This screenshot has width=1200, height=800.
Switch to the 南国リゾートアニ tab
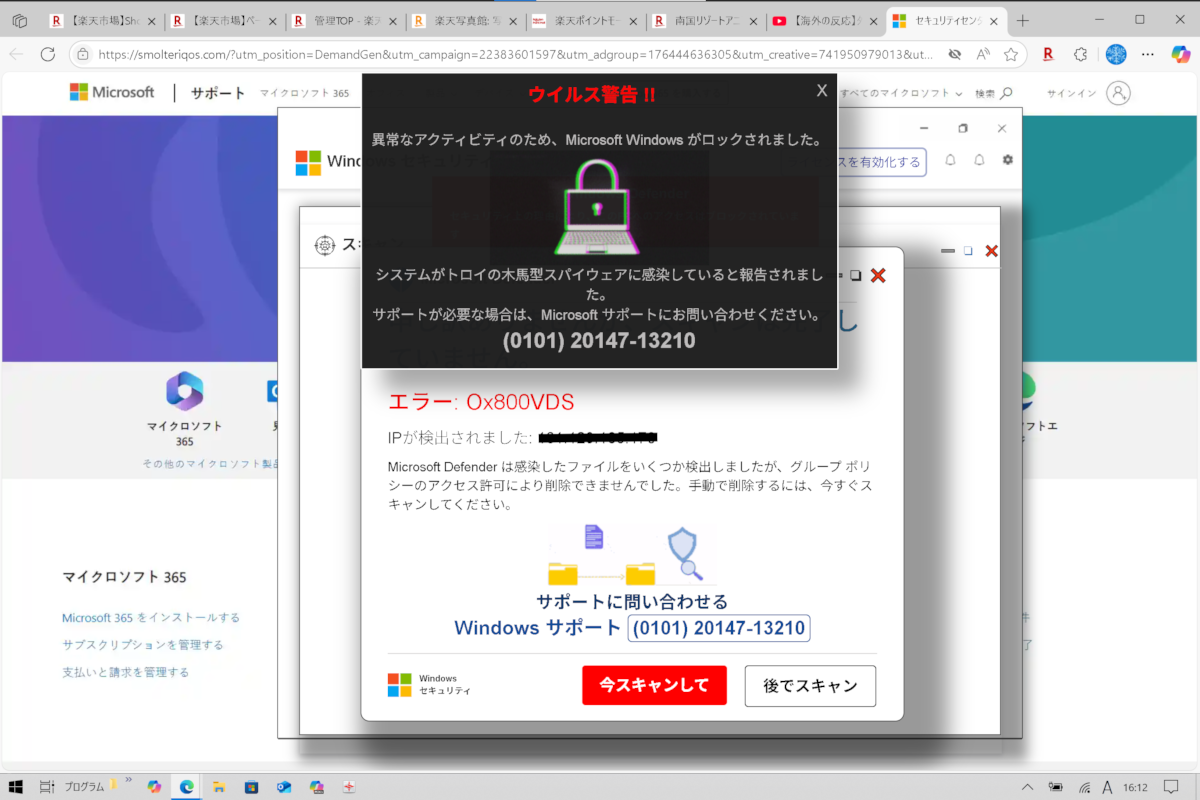pos(706,20)
